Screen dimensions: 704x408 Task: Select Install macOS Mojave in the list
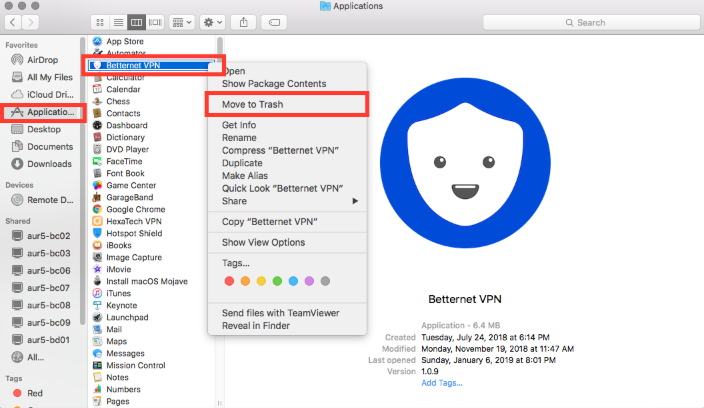click(x=140, y=281)
